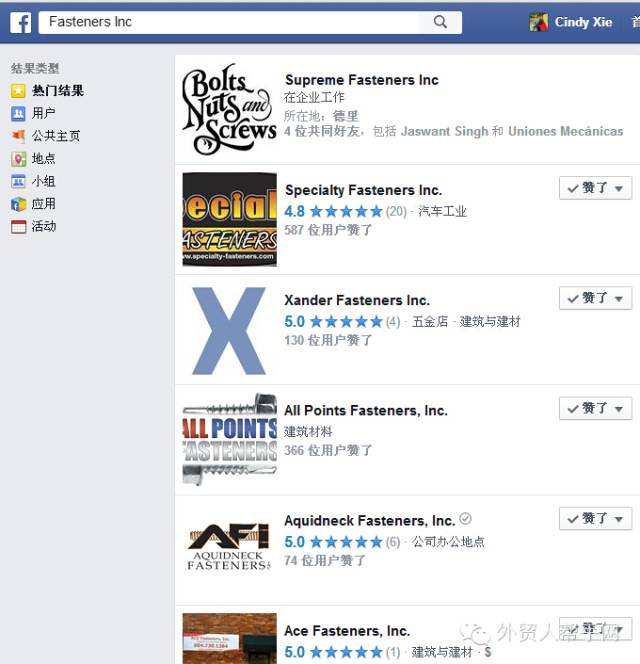Viewport: 640px width, 664px height.
Task: Open Cindy Xie profile avatar
Action: [539, 22]
